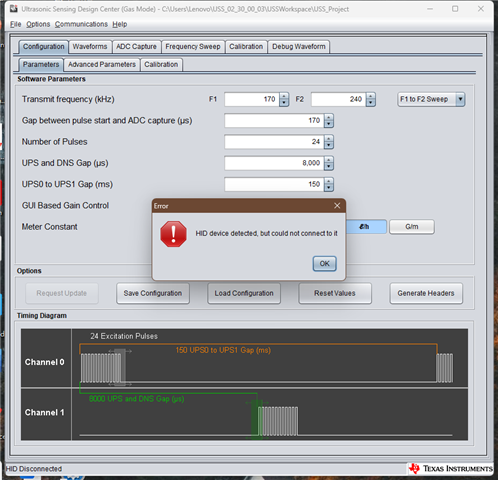The height and width of the screenshot is (480, 498).
Task: Maximize the Ultrasonic Sensing Design Center window
Action: [x=455, y=9]
